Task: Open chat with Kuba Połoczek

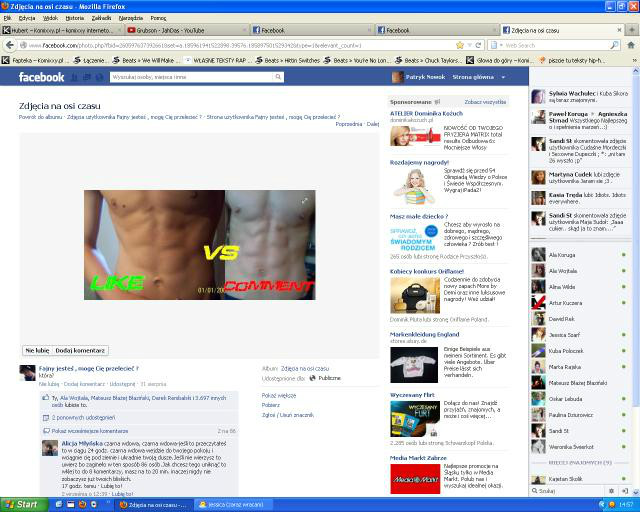Action: [579, 351]
